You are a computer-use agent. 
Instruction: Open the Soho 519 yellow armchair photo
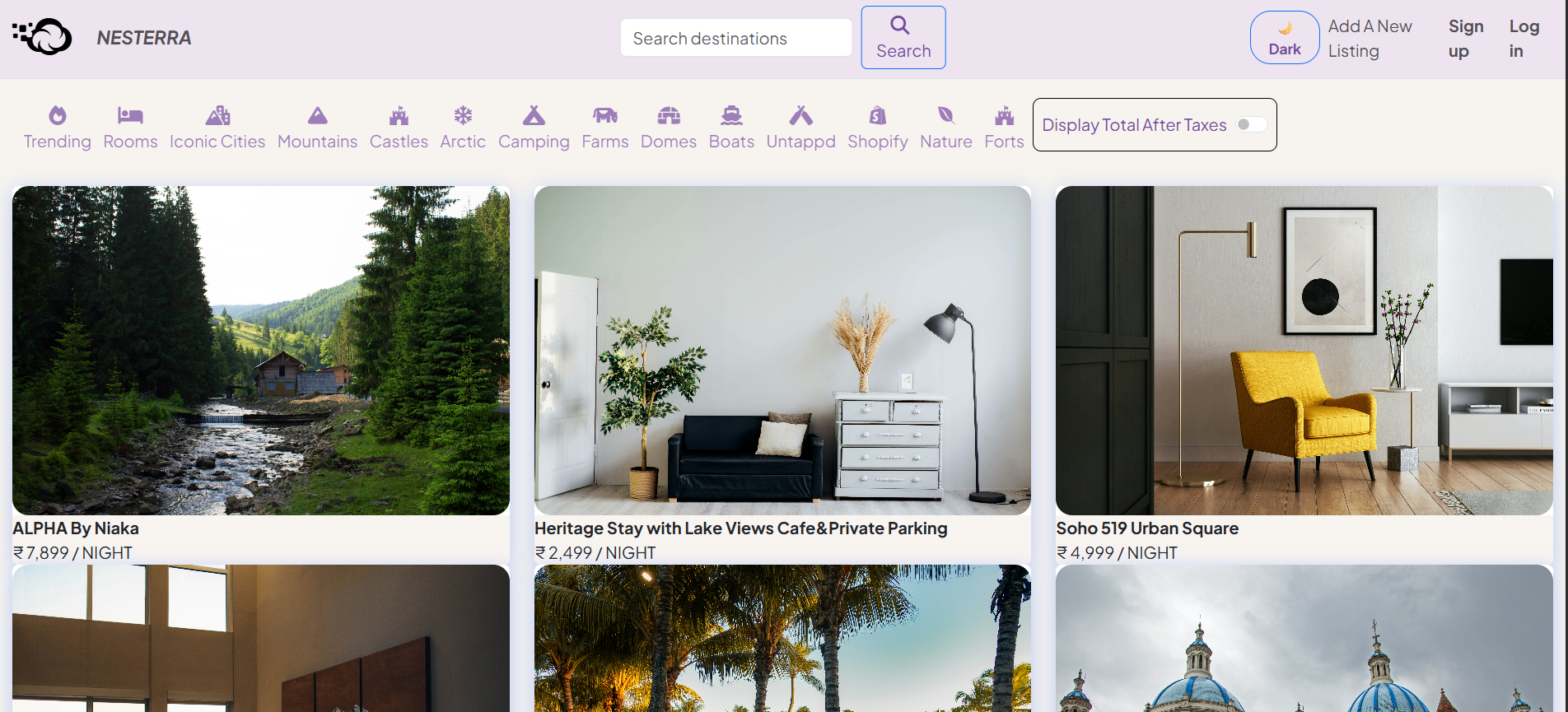[1304, 351]
